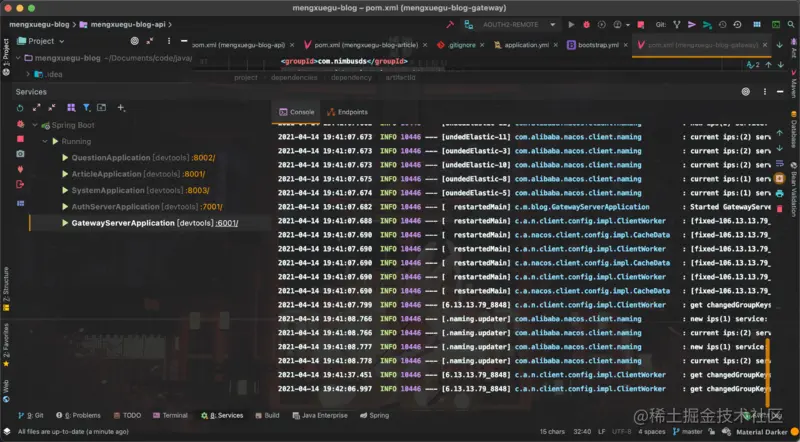Open the Project Structure grid icon
Image resolution: width=800 pixels, height=442 pixels.
click(757, 24)
